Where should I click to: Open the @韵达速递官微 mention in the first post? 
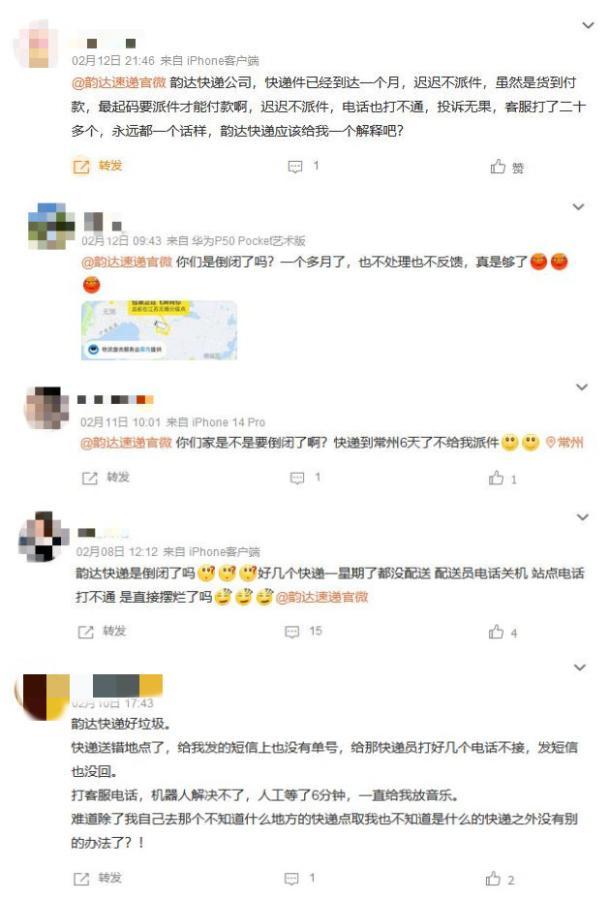tap(119, 83)
